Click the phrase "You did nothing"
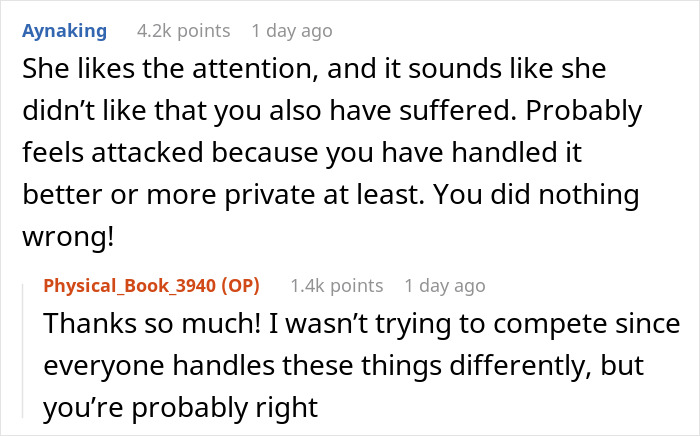Viewport: 700px width, 436px height. pyautogui.click(x=536, y=195)
